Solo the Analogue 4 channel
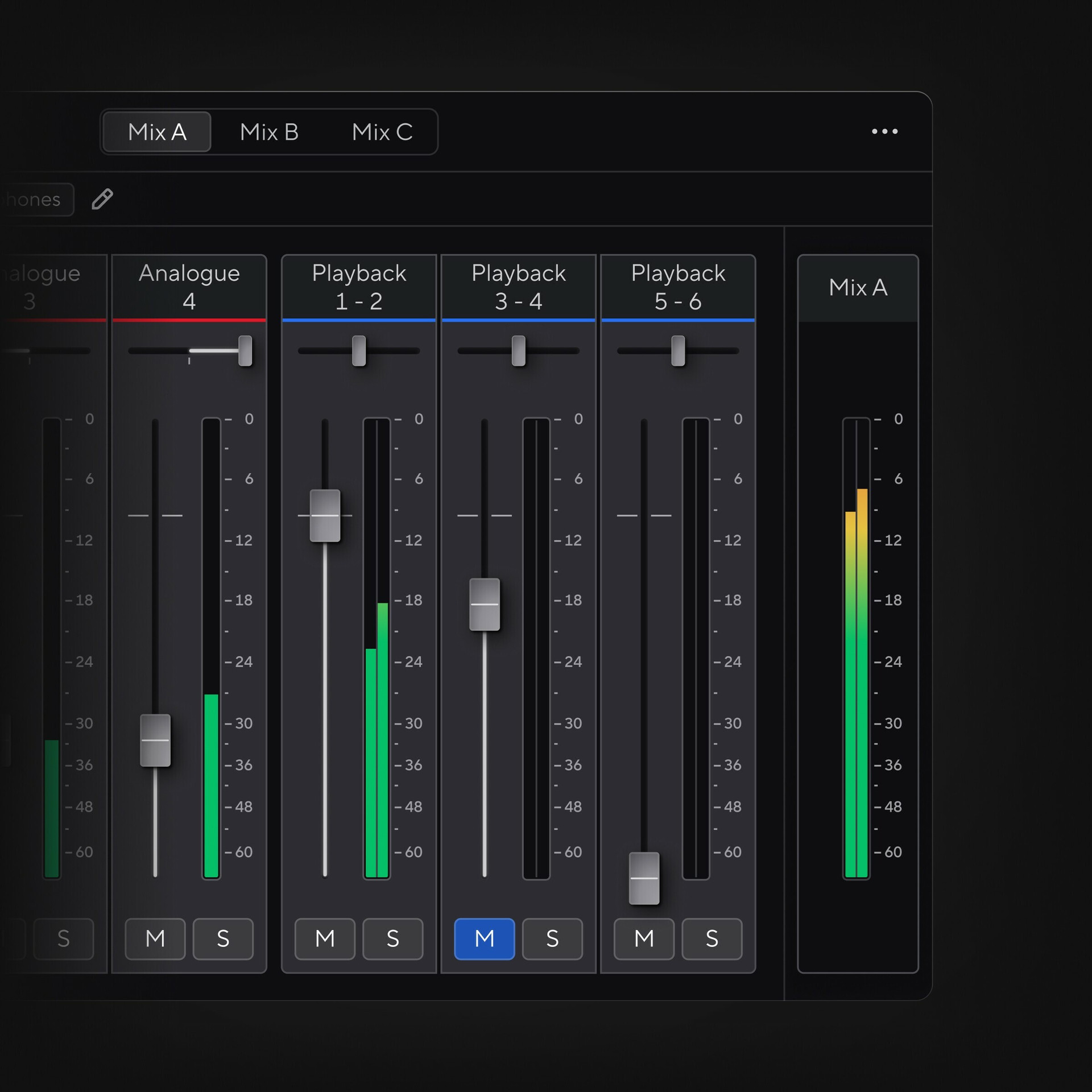Image resolution: width=1092 pixels, height=1092 pixels. [x=223, y=938]
